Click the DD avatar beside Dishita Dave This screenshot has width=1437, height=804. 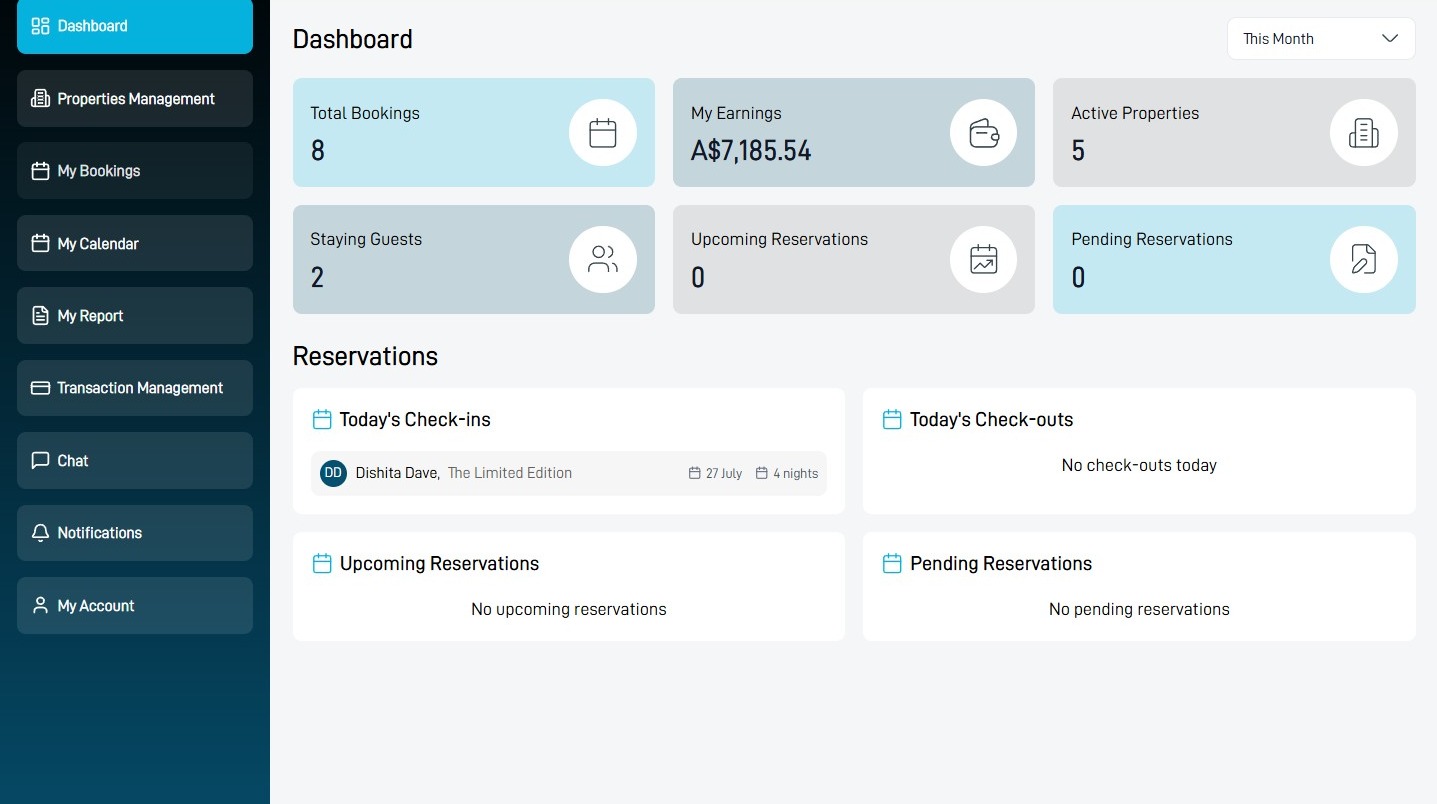[333, 473]
